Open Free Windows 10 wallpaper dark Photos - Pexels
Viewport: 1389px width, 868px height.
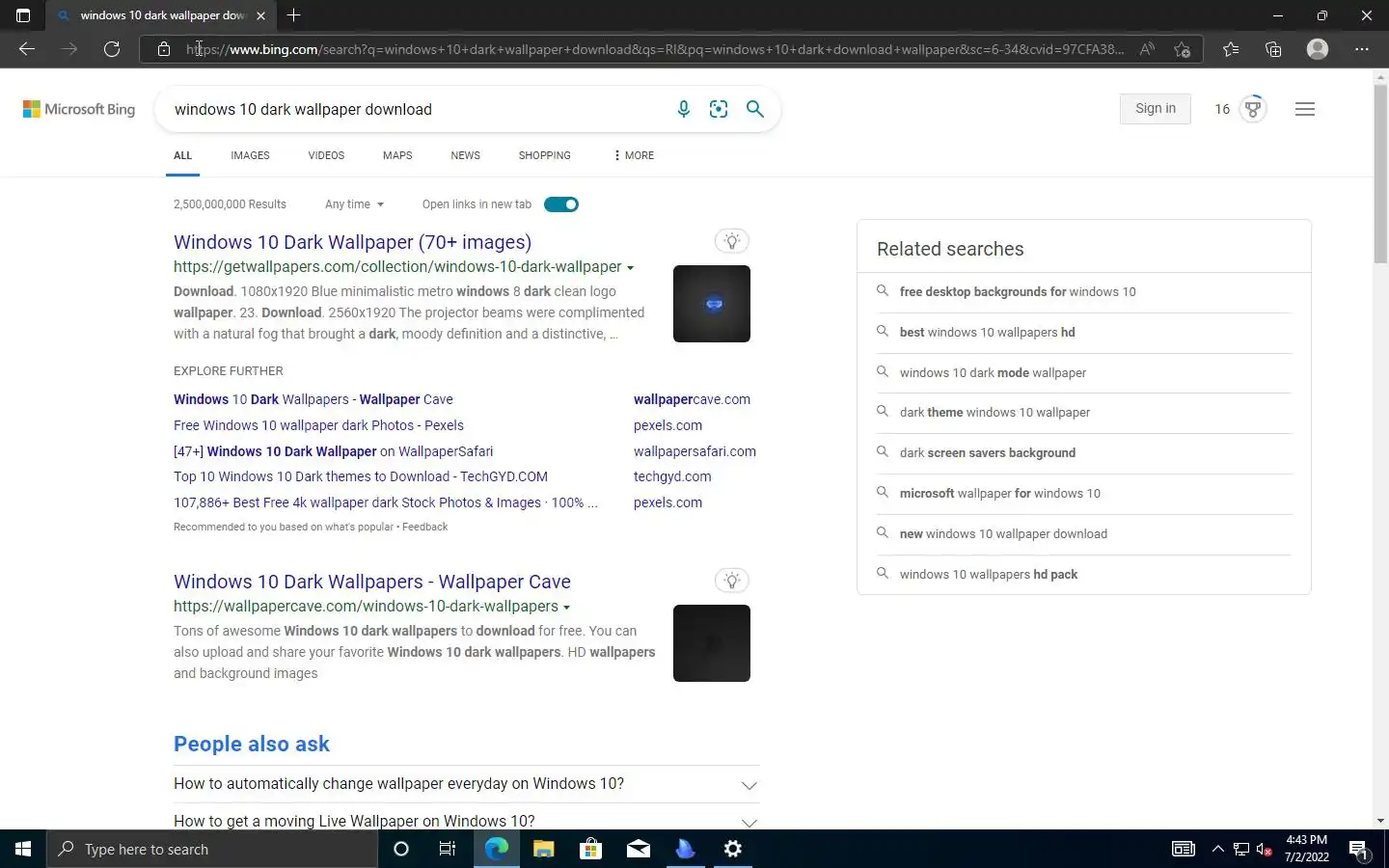pos(318,425)
